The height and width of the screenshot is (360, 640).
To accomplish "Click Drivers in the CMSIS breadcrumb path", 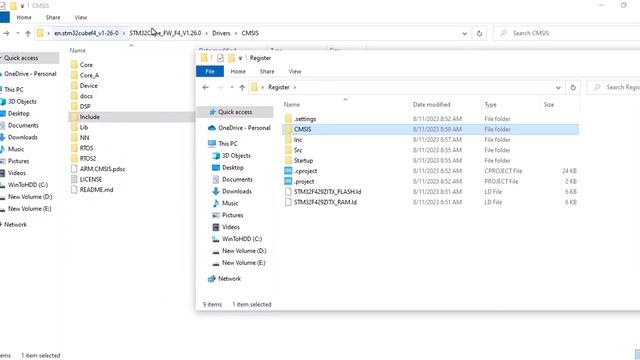I will [x=221, y=33].
